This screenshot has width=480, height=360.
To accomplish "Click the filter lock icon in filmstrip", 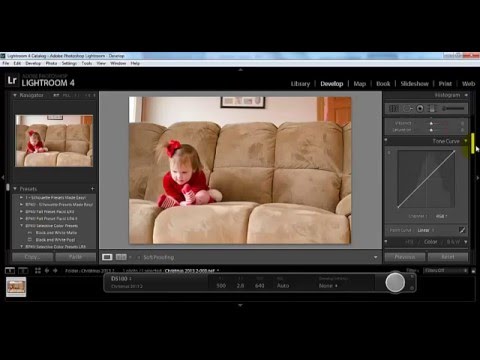I will tap(473, 271).
